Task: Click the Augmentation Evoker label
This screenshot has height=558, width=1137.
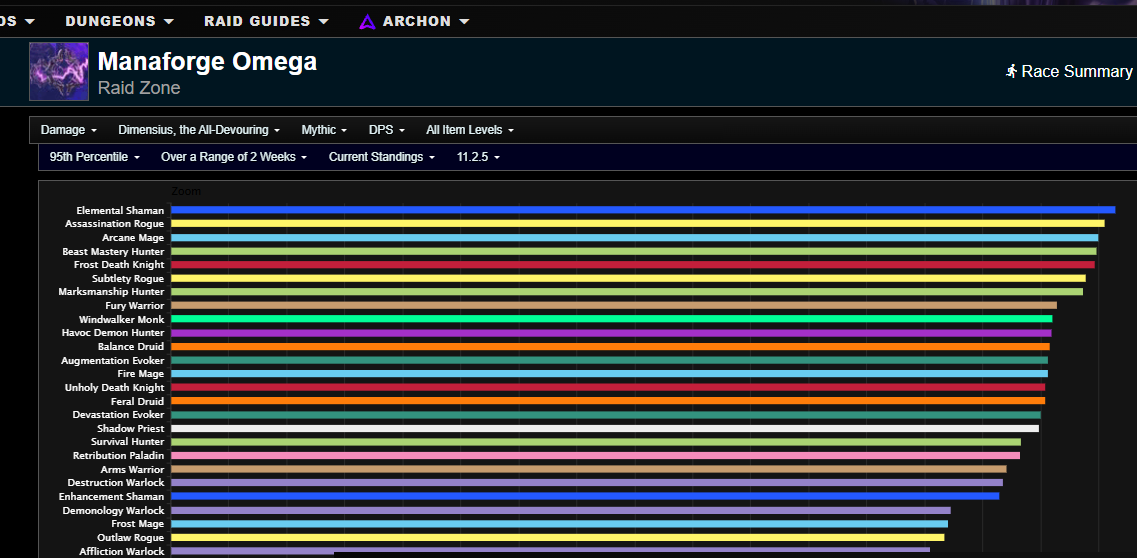Action: click(113, 360)
